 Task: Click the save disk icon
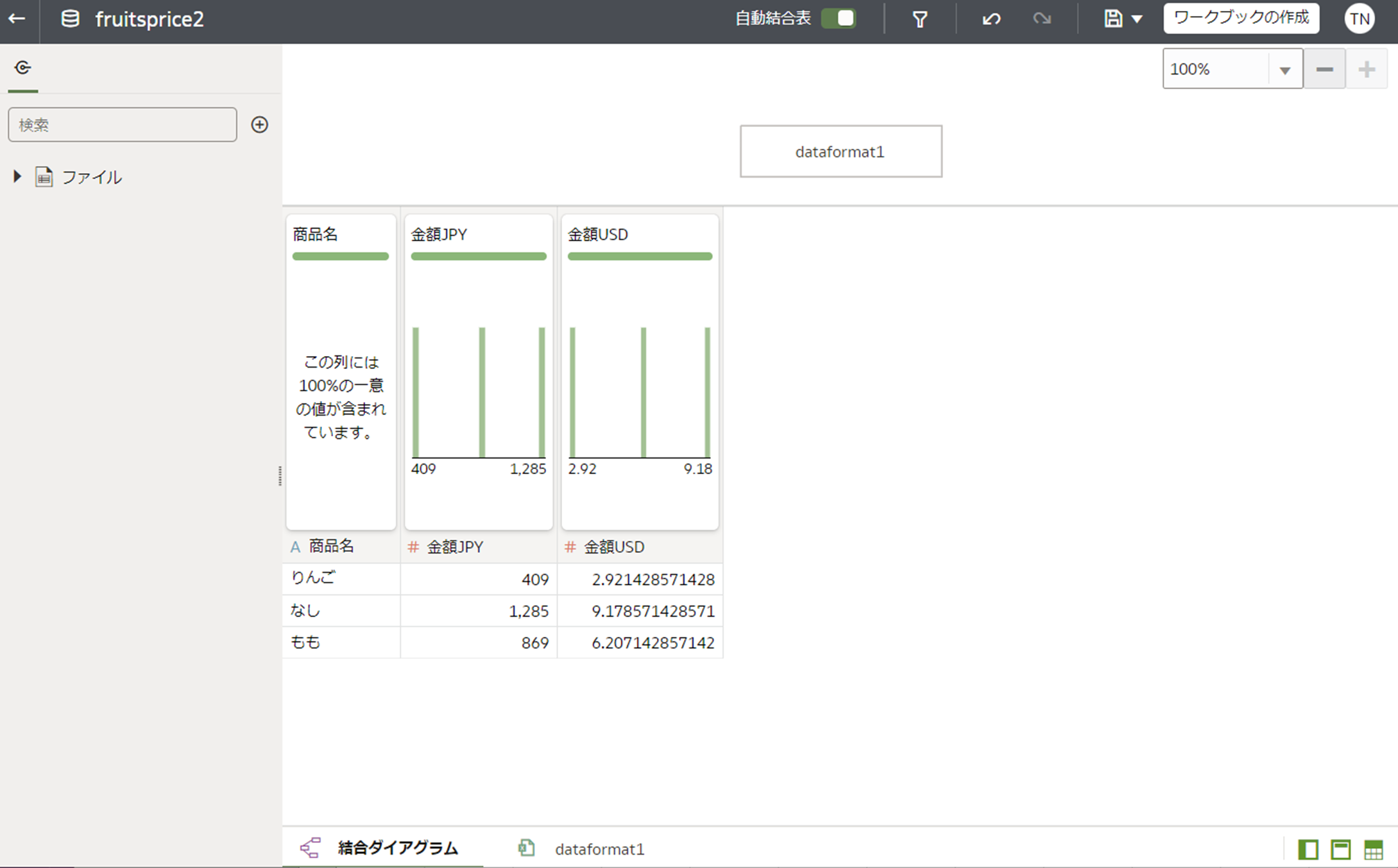click(1112, 19)
